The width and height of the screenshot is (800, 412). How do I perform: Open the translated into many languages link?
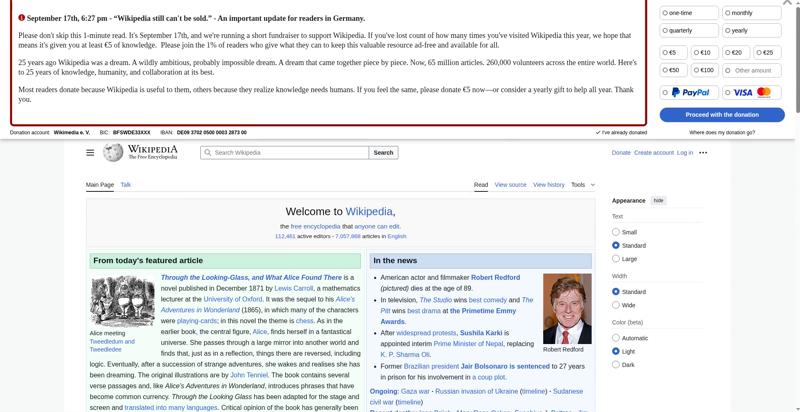click(x=171, y=407)
